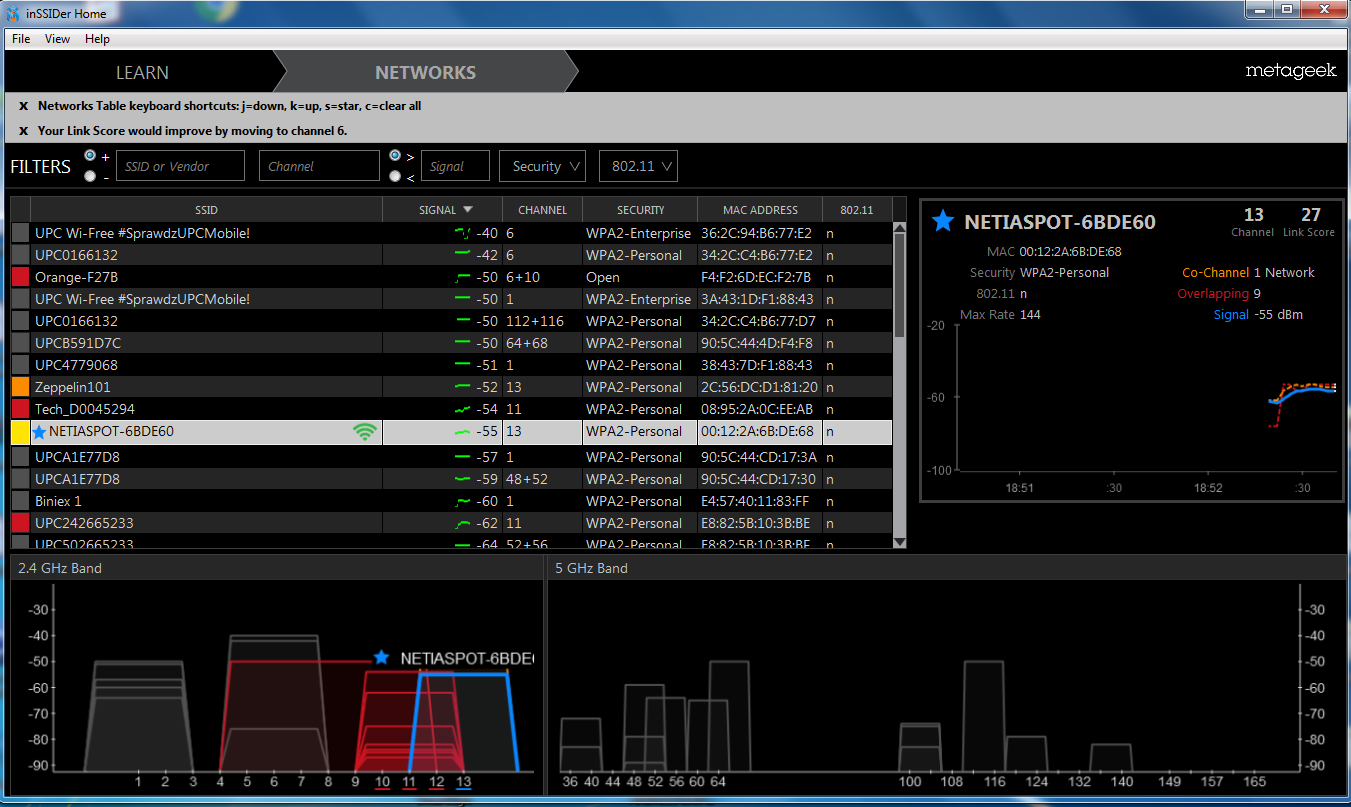Click the 2.4 GHz Band panel title
This screenshot has width=1351, height=807.
pyautogui.click(x=60, y=568)
